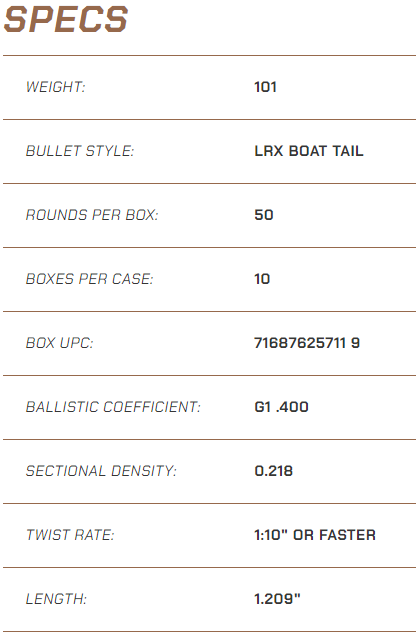
Task: Click the divider line below SPECS heading
Action: tap(209, 55)
